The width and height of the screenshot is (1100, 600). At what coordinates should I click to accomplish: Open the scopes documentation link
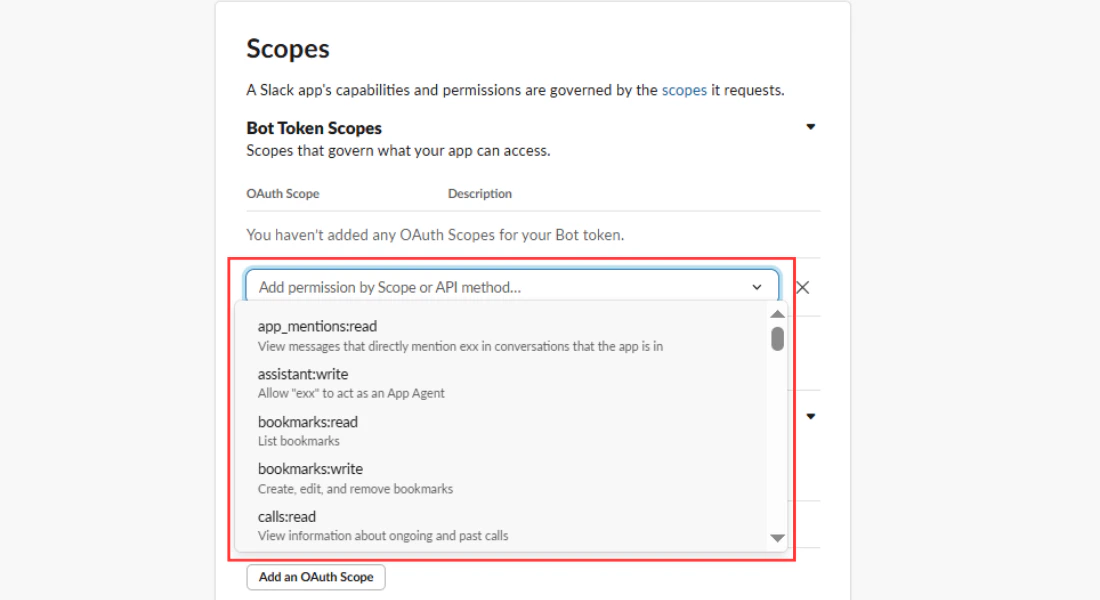point(684,89)
